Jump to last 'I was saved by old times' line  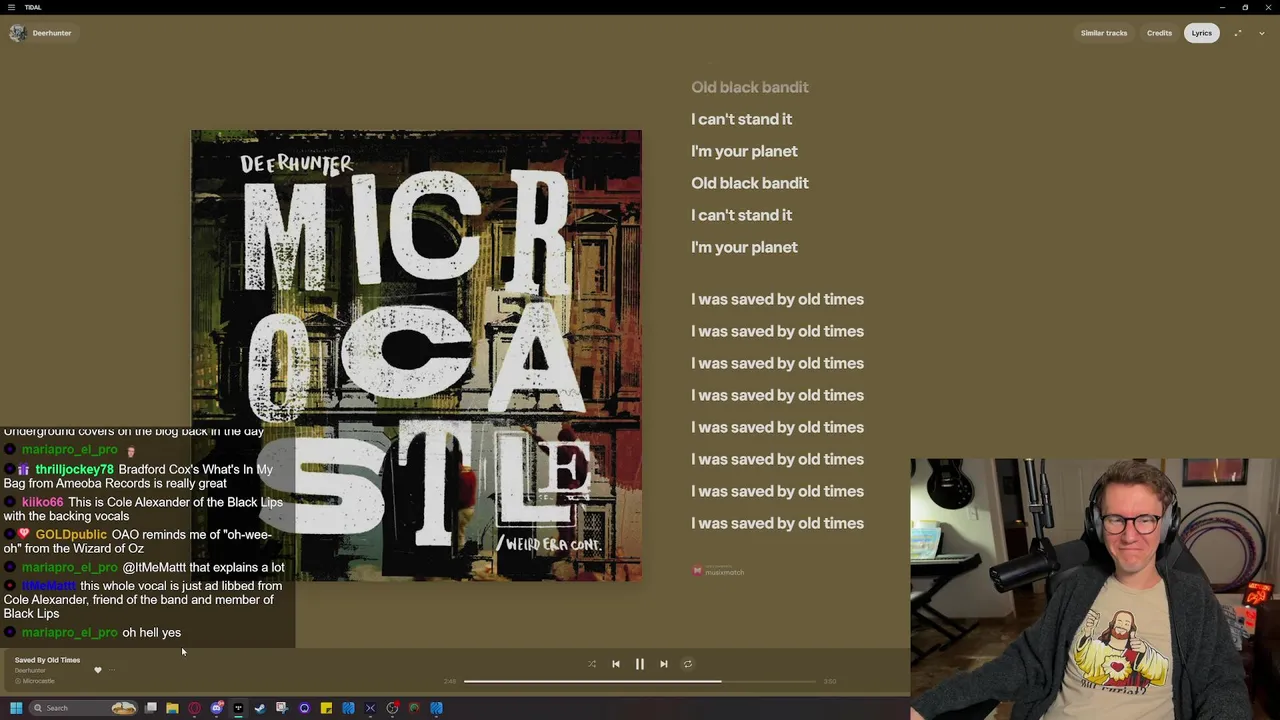pyautogui.click(x=777, y=523)
